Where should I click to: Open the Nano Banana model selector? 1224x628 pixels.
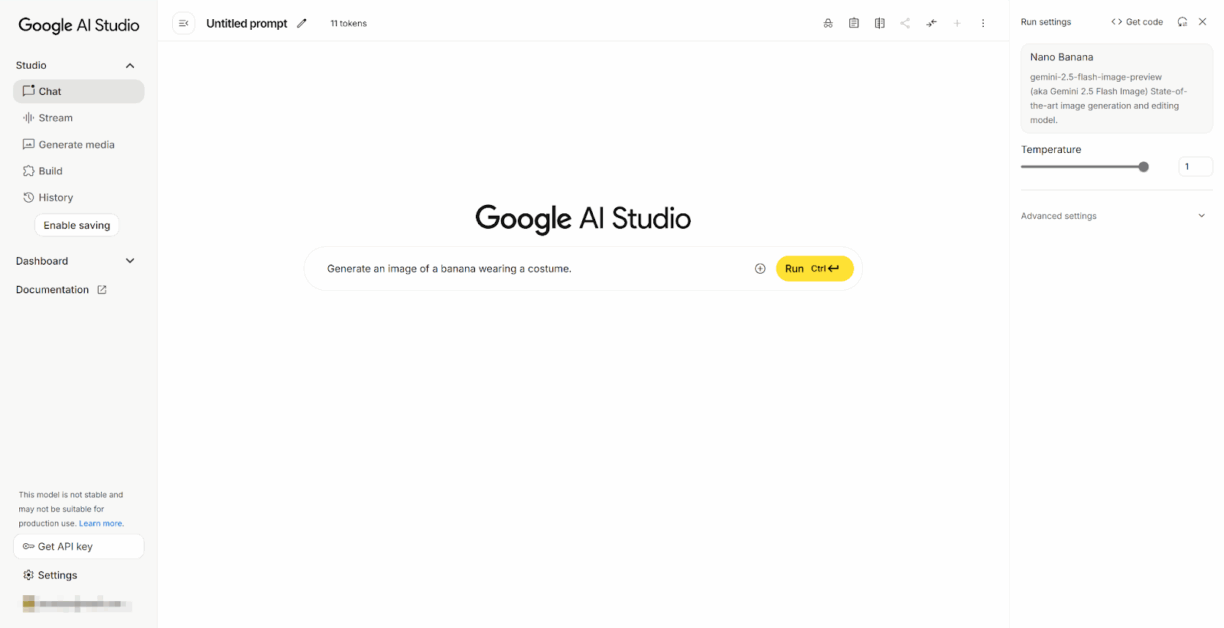tap(1116, 88)
